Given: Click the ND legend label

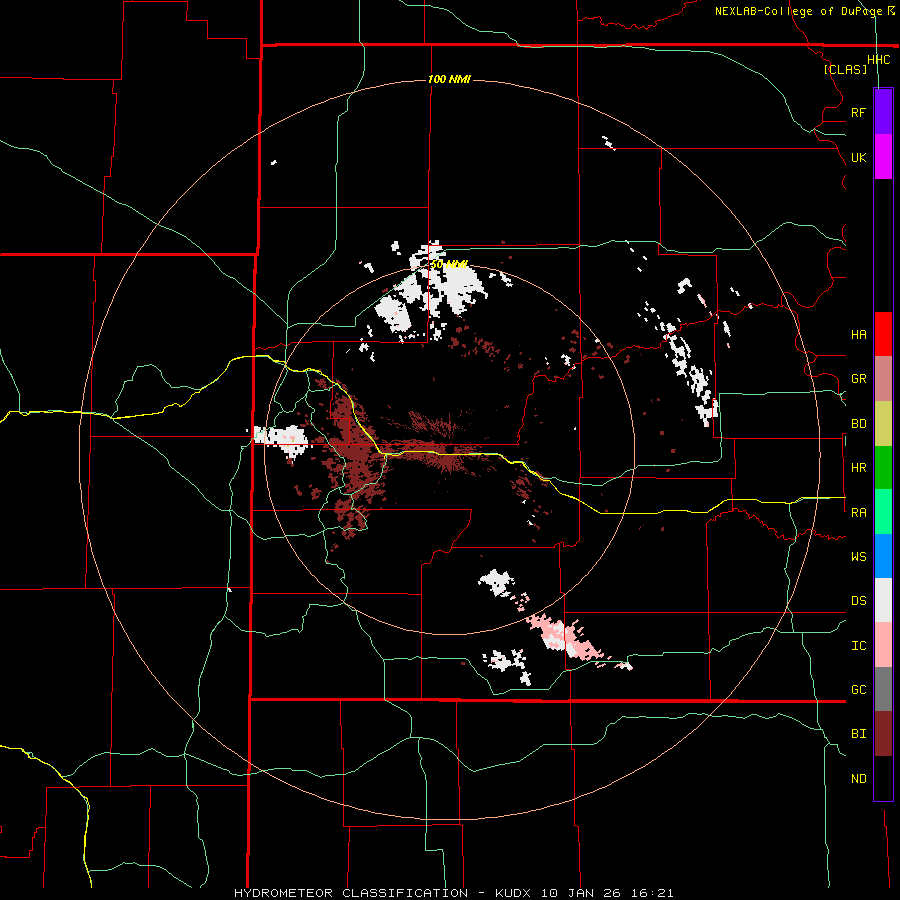Looking at the screenshot, I should click(859, 779).
